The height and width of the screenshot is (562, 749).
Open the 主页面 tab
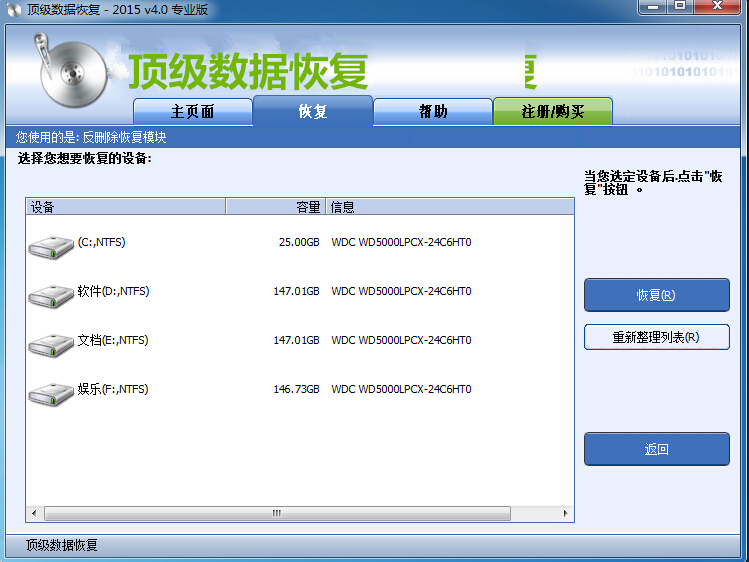coord(193,112)
